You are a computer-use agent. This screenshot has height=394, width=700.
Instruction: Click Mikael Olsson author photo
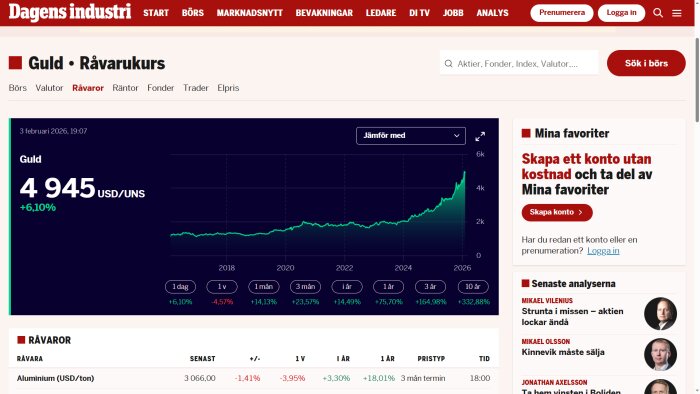click(x=660, y=355)
